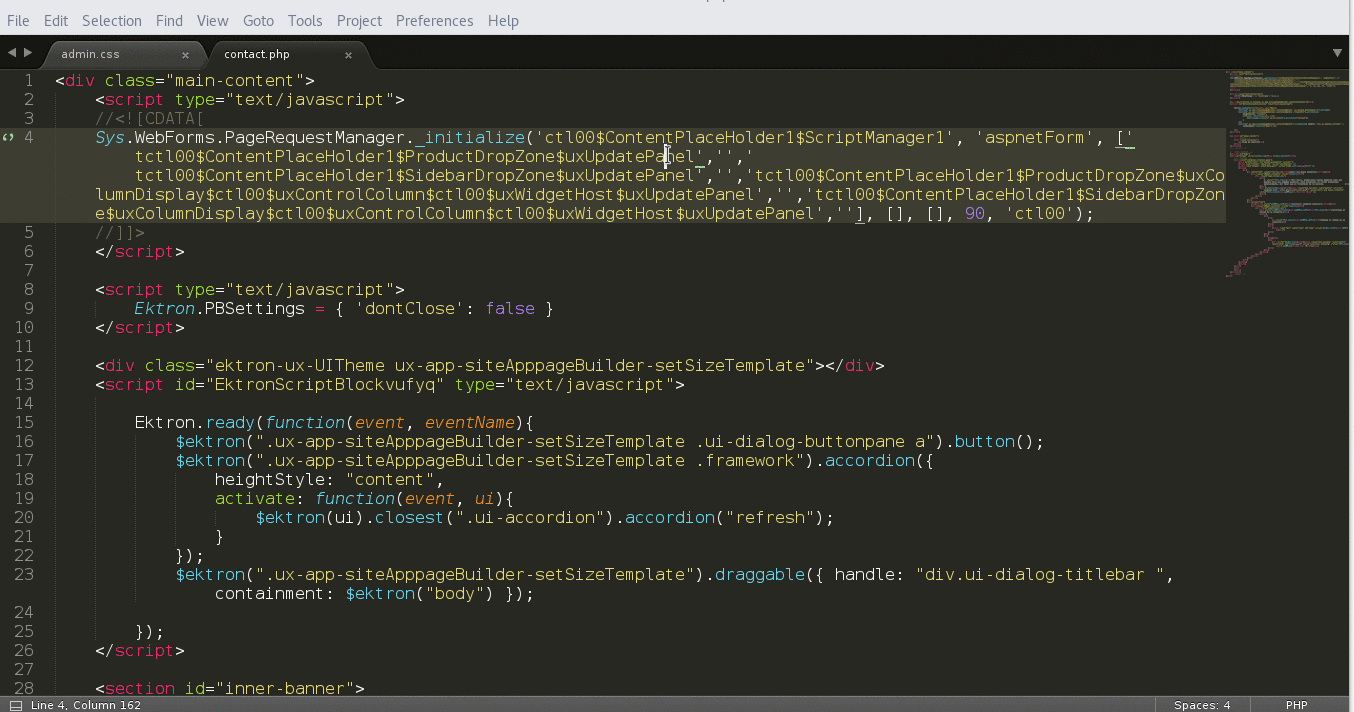Open the View menu
The width and height of the screenshot is (1354, 712).
tap(212, 20)
